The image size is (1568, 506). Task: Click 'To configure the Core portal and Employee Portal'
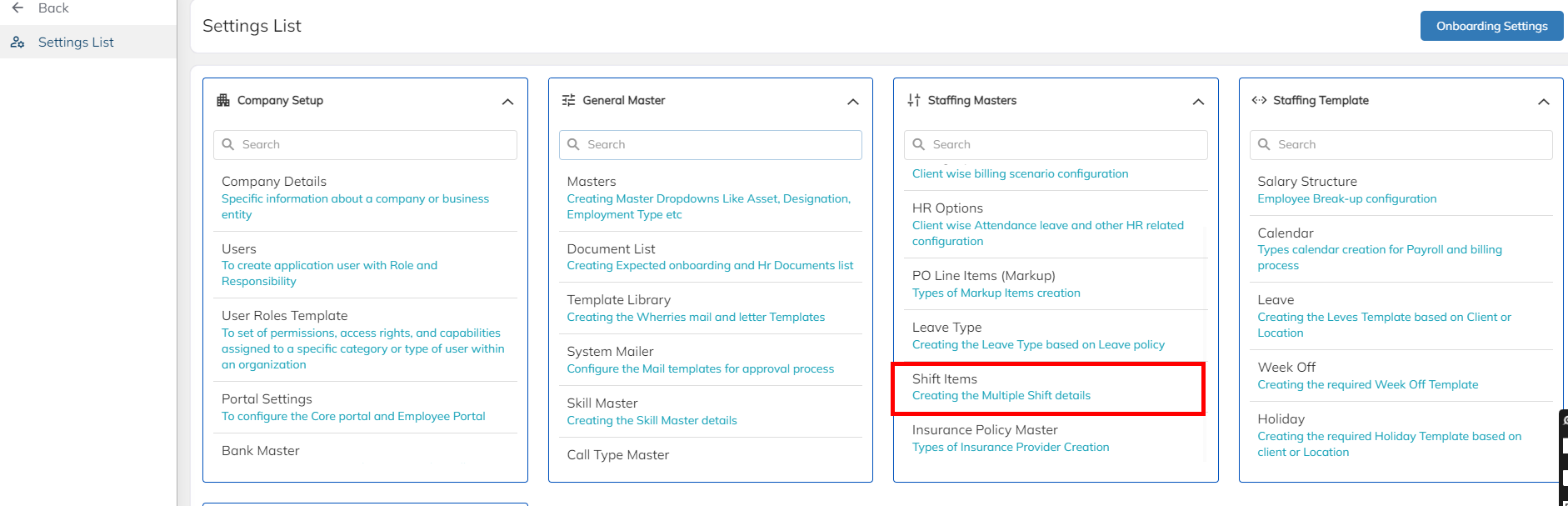coord(353,416)
